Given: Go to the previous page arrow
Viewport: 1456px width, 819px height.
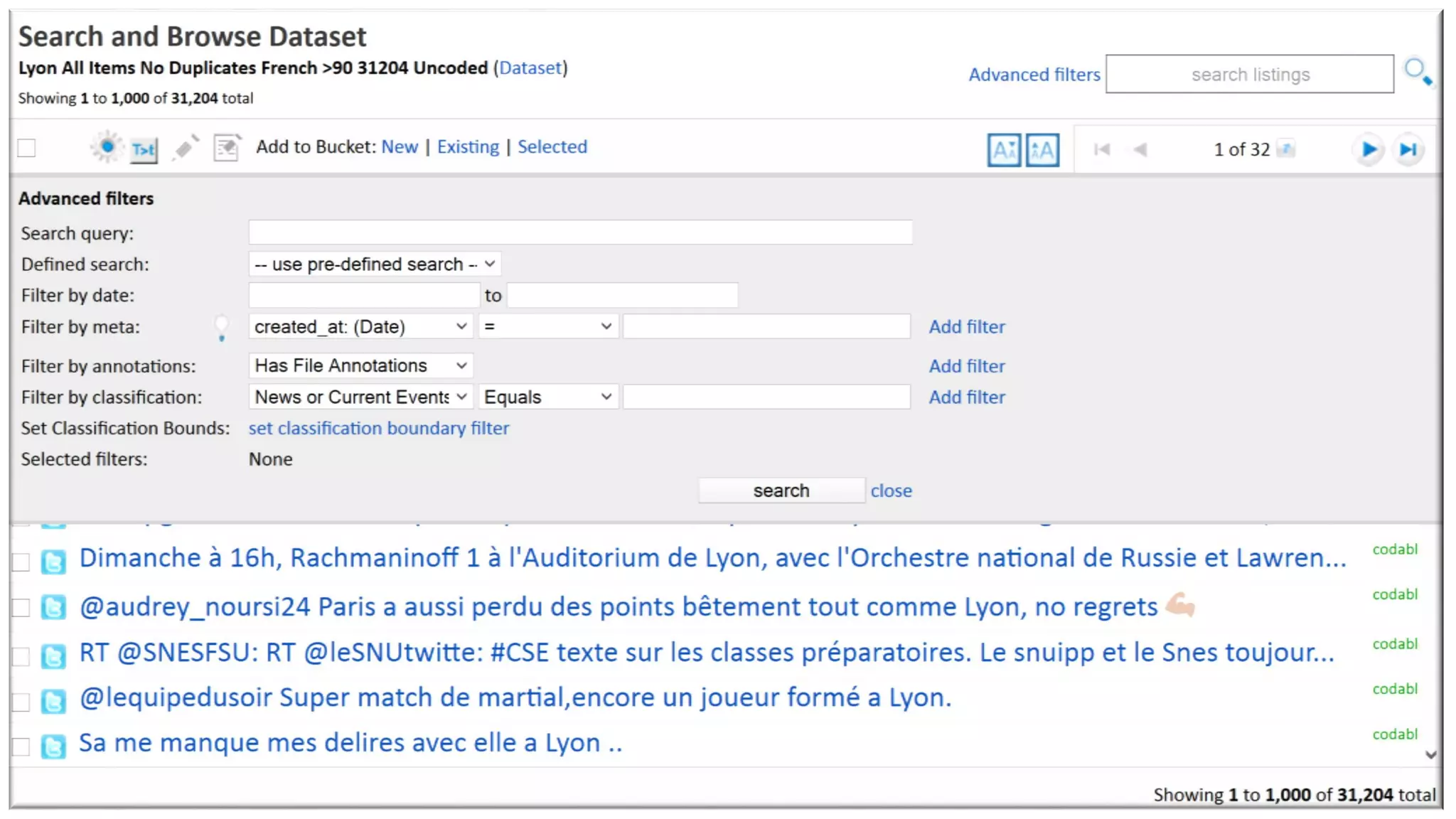Looking at the screenshot, I should click(1140, 149).
